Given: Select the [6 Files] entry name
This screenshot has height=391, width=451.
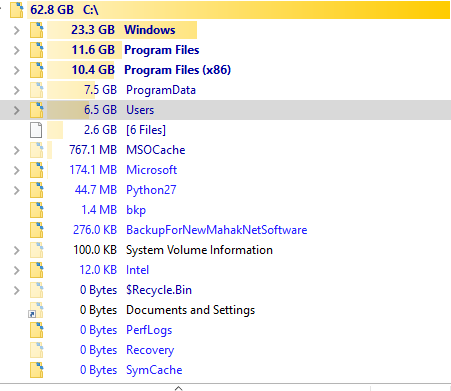Looking at the screenshot, I should click(146, 130).
